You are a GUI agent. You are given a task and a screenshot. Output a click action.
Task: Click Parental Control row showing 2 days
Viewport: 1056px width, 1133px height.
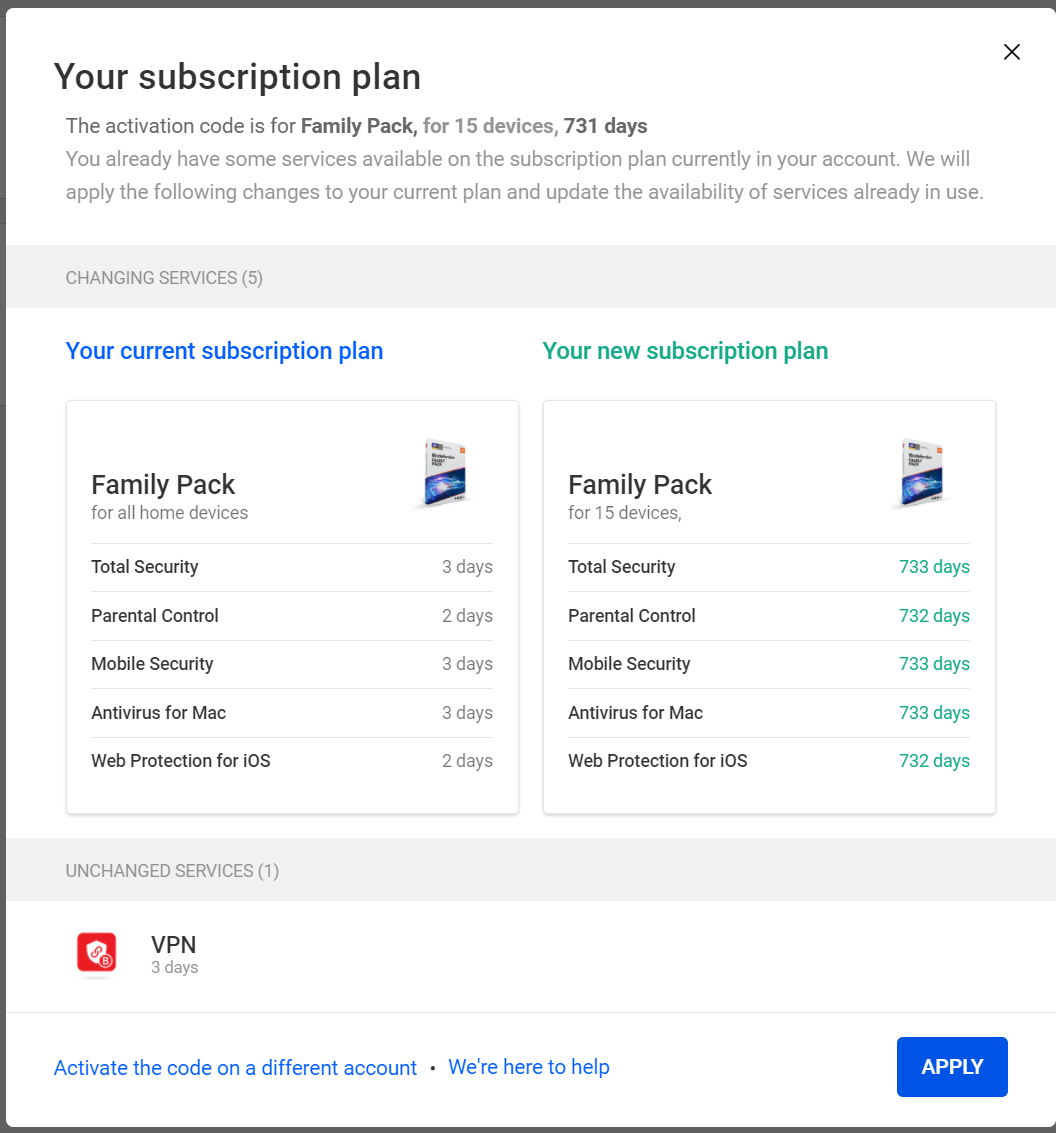pos(291,616)
